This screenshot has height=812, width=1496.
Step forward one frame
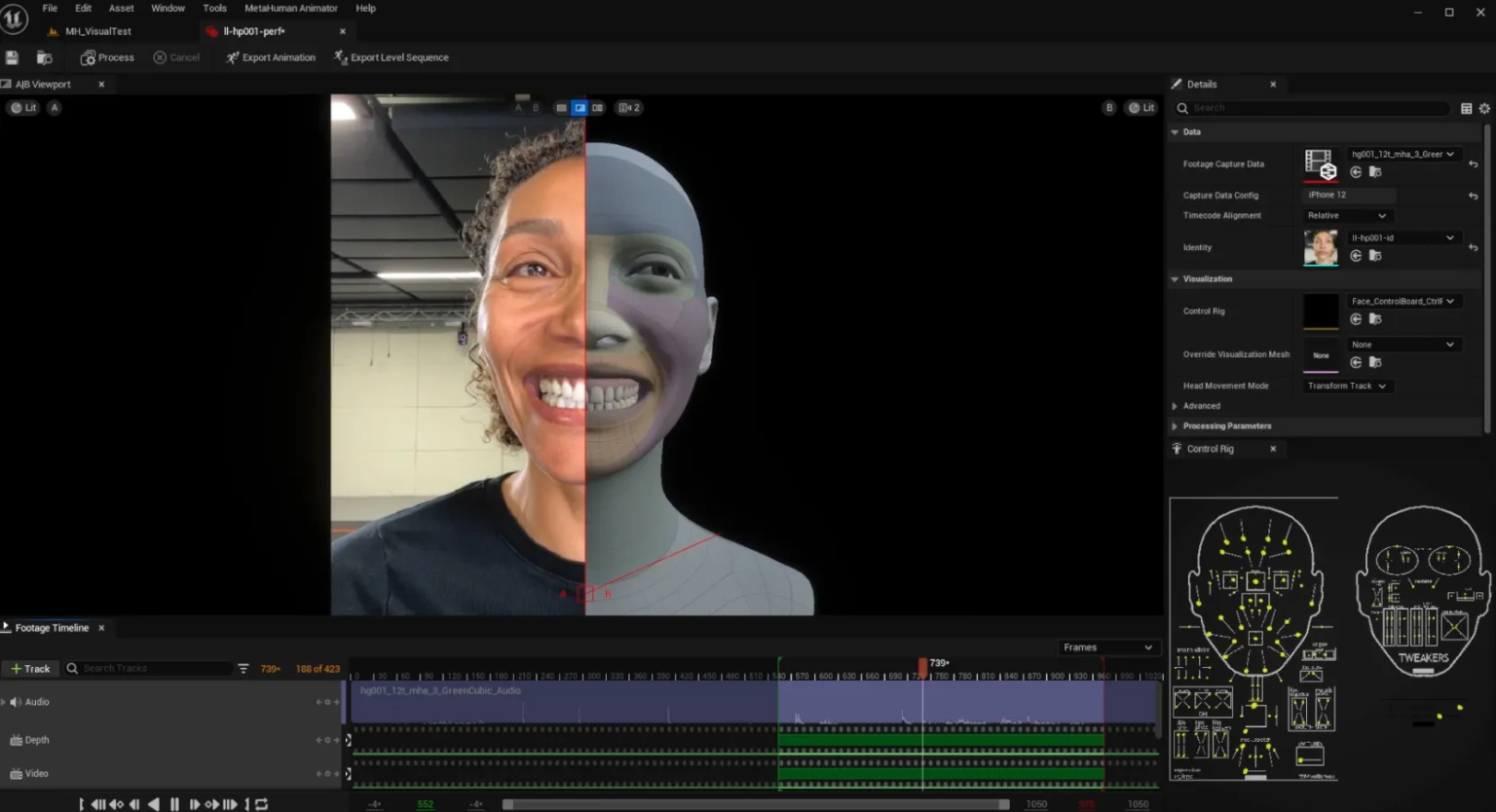click(x=194, y=804)
